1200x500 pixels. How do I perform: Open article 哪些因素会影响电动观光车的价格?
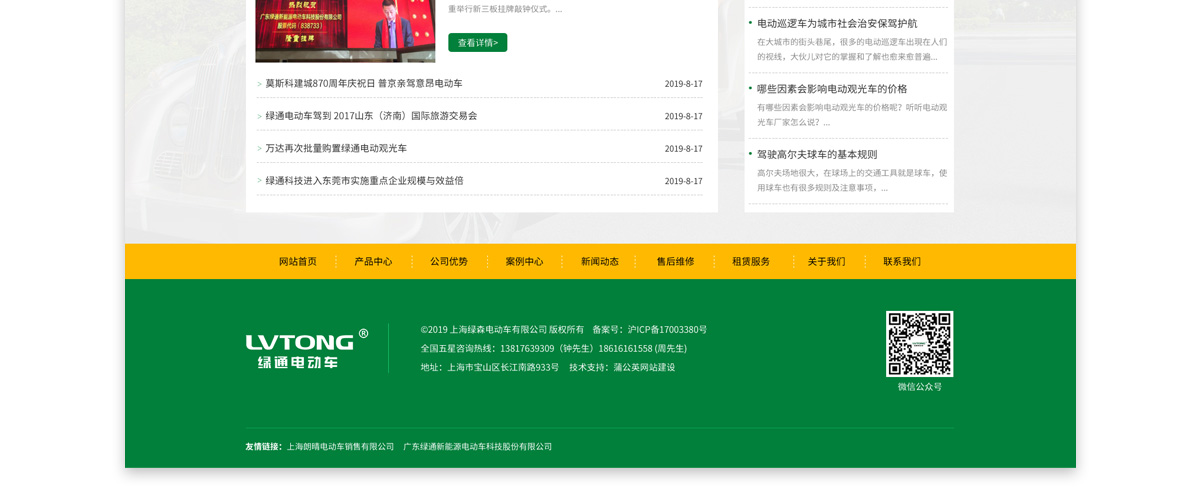(x=832, y=89)
